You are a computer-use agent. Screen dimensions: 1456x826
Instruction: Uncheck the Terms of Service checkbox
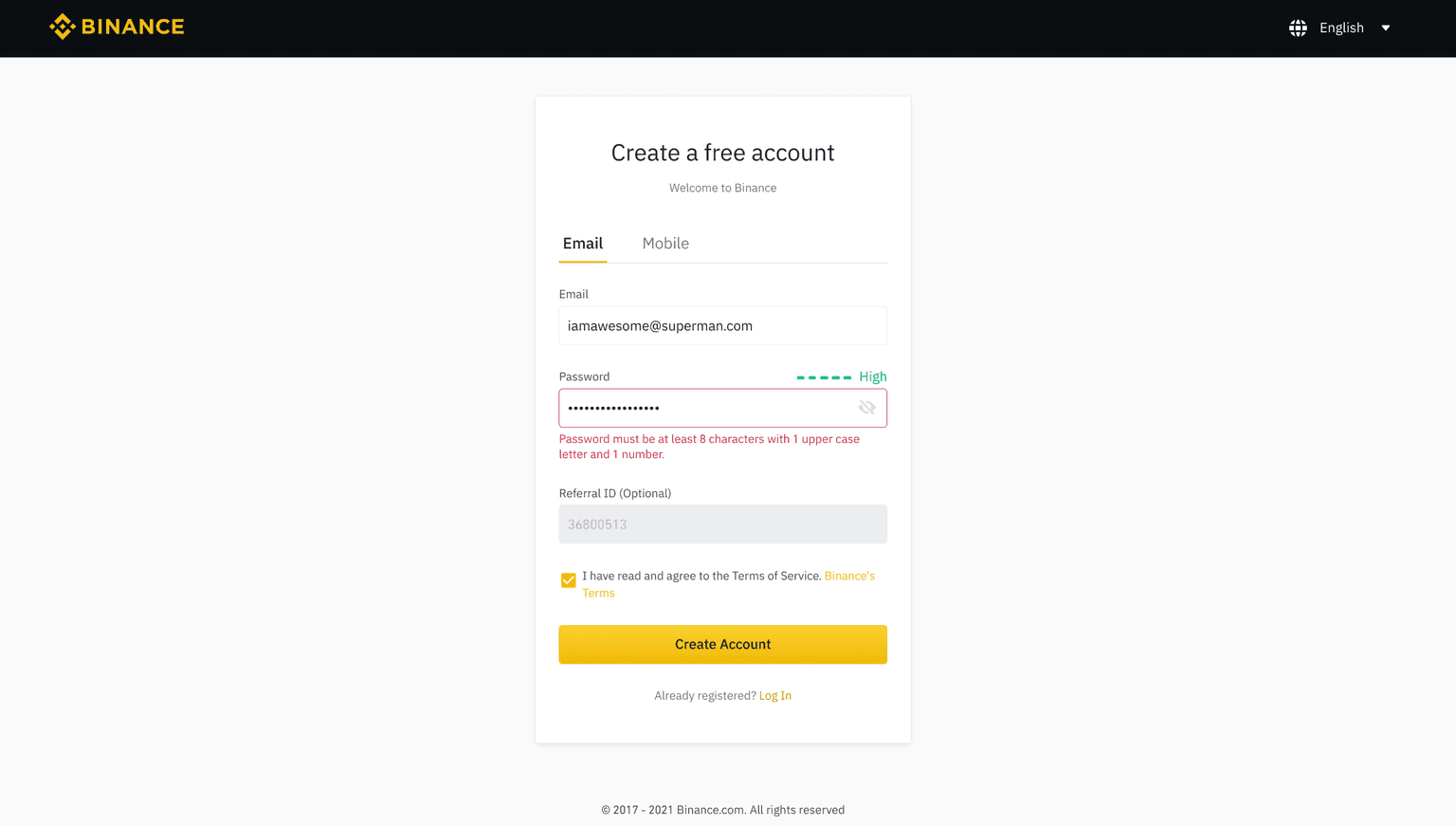pyautogui.click(x=569, y=580)
